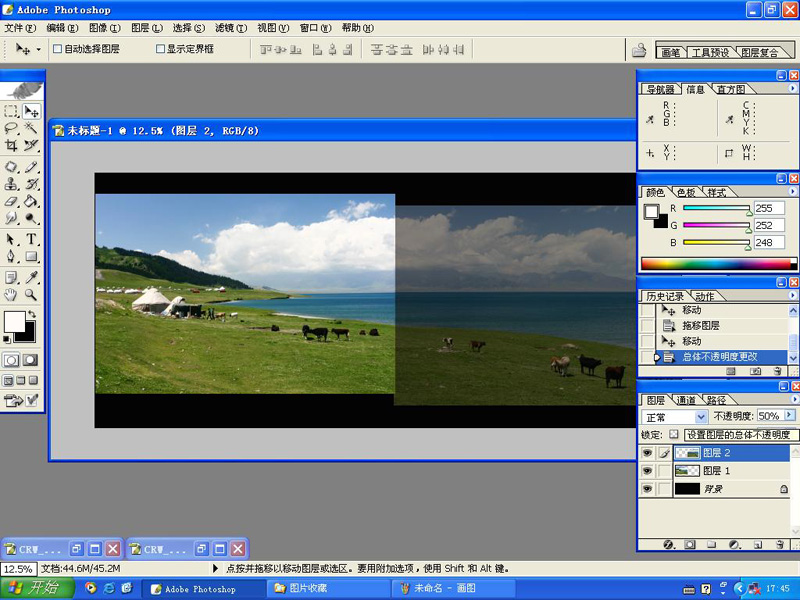Select 拖移图层 history state
This screenshot has width=800, height=600.
point(722,326)
